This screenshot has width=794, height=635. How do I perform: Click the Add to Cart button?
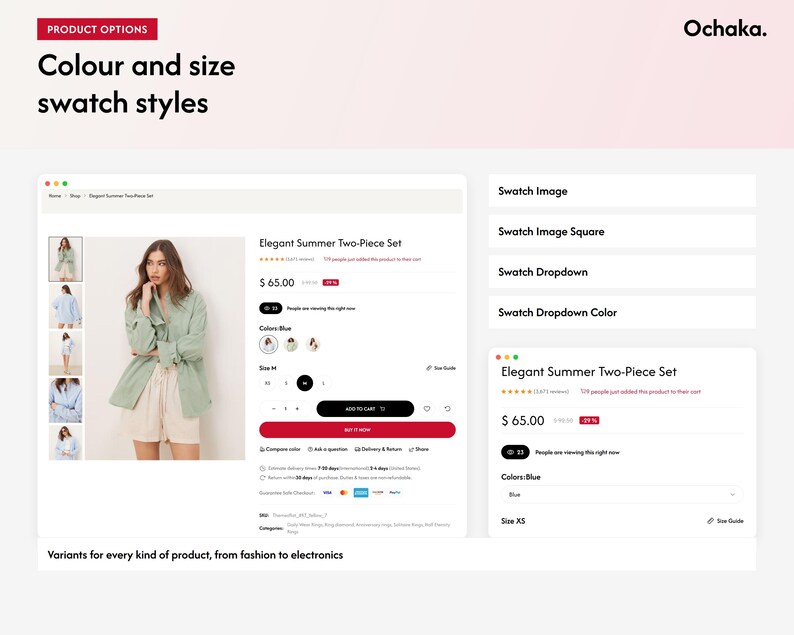tap(365, 409)
